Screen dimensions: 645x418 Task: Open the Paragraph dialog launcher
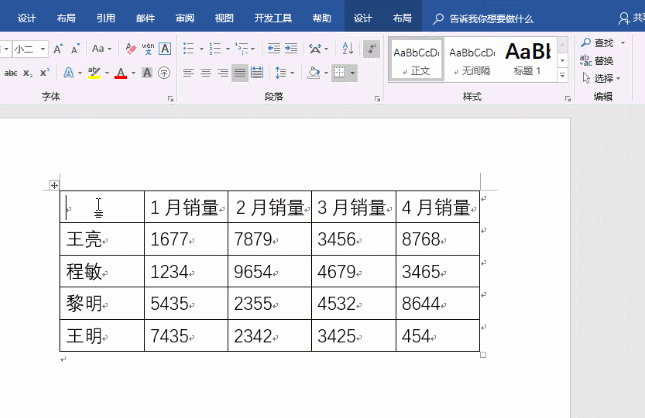[377, 99]
